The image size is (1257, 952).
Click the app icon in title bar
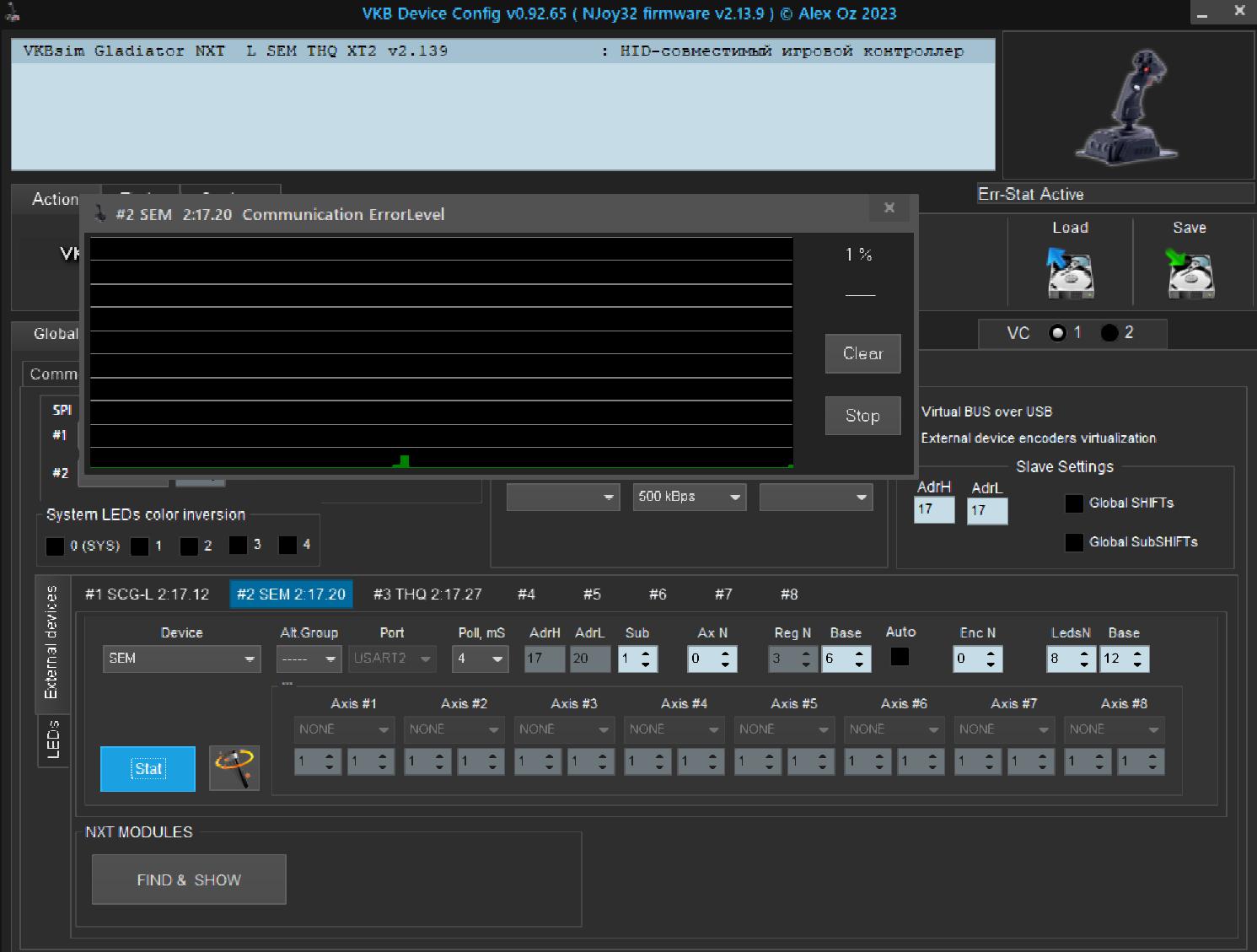click(x=12, y=13)
